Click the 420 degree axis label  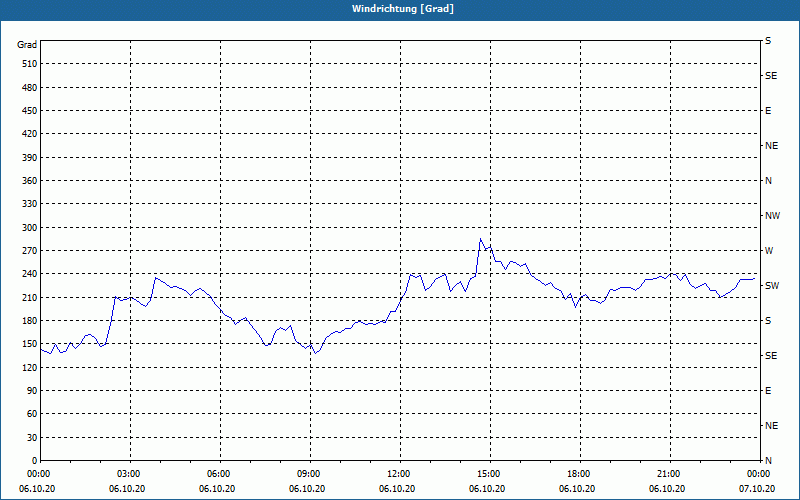[30, 134]
